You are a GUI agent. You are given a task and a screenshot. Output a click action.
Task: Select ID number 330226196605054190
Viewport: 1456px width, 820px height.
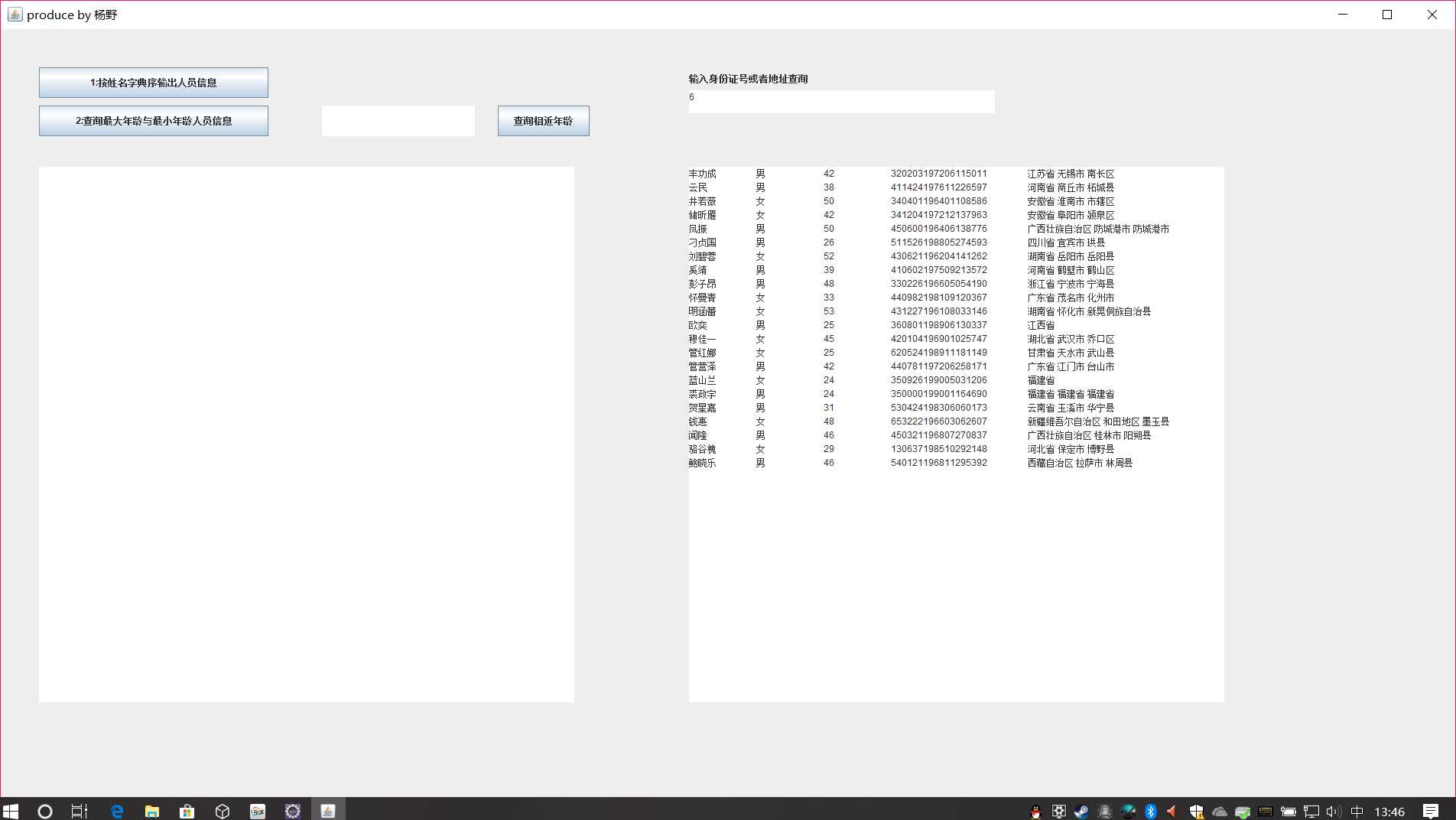(938, 284)
